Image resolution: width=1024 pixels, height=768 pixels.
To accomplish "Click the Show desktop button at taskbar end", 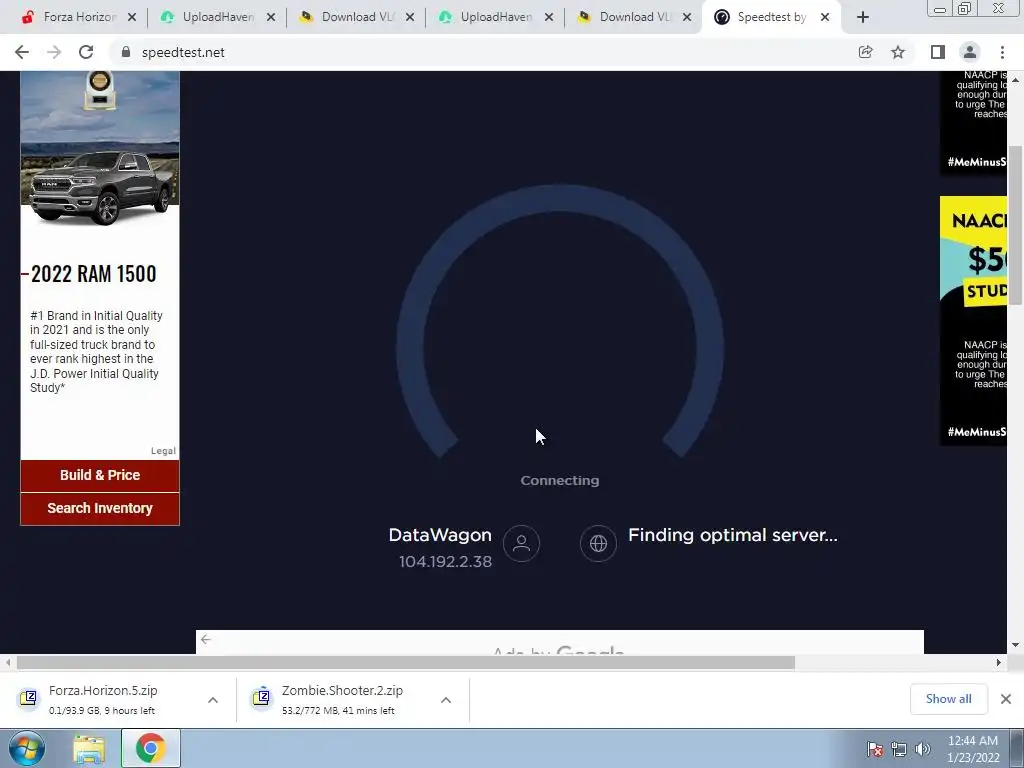I will (x=1017, y=749).
